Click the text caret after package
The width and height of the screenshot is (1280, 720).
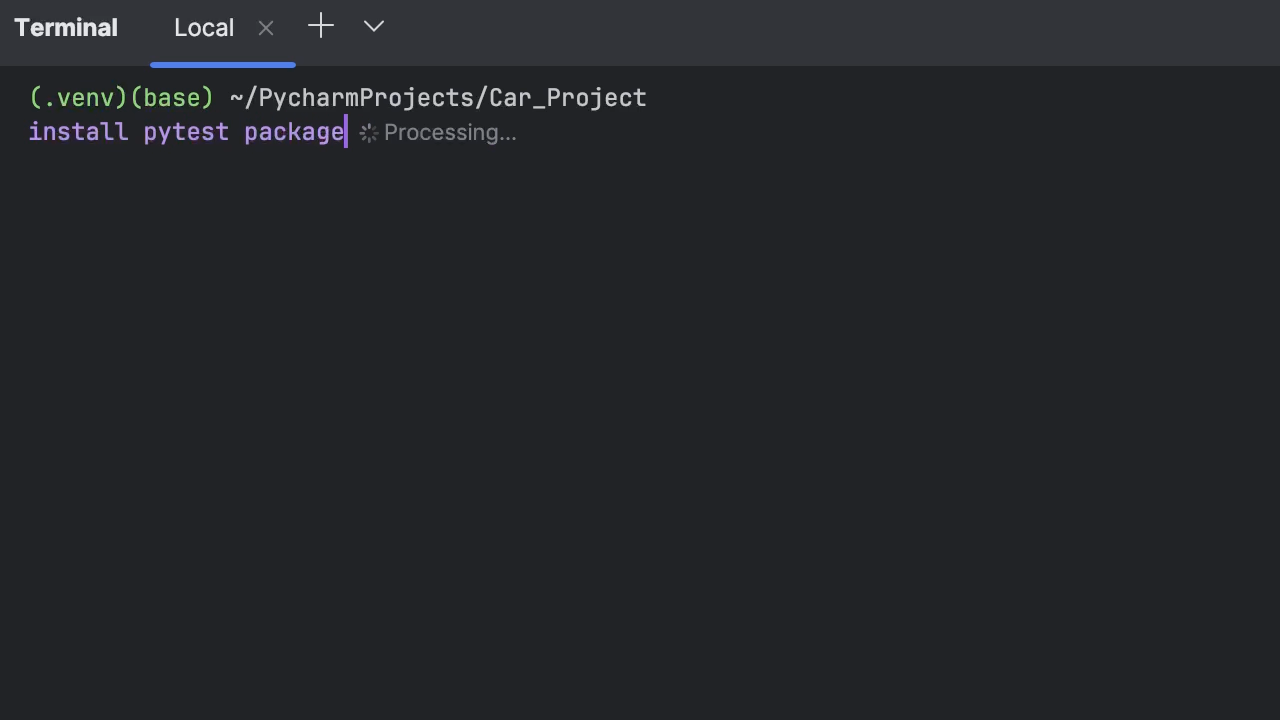tap(346, 132)
